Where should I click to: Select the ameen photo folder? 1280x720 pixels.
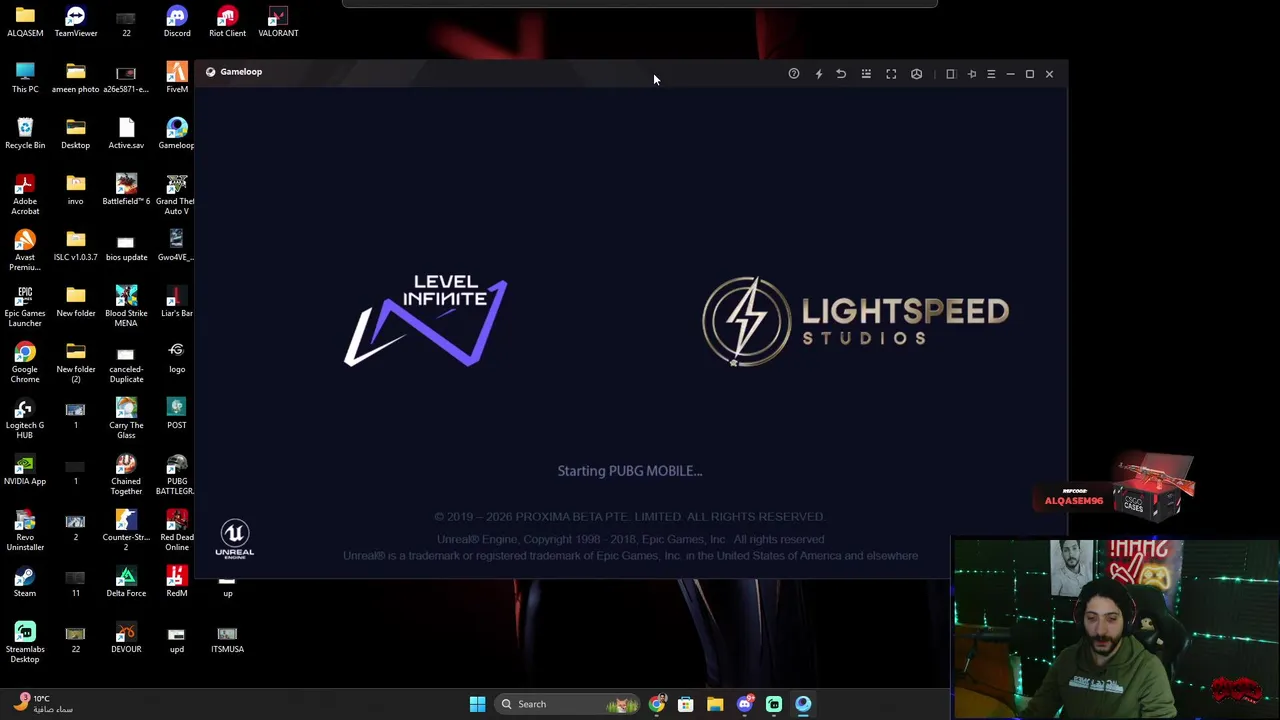tap(76, 78)
